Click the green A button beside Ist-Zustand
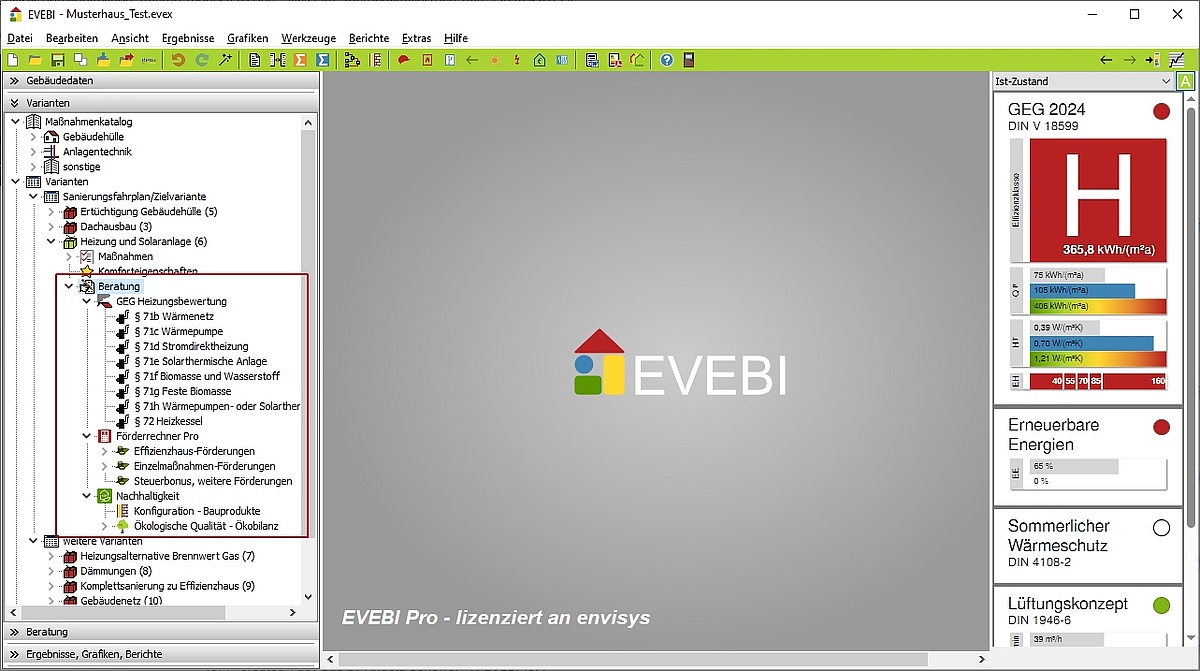This screenshot has width=1200, height=671. pos(1186,81)
